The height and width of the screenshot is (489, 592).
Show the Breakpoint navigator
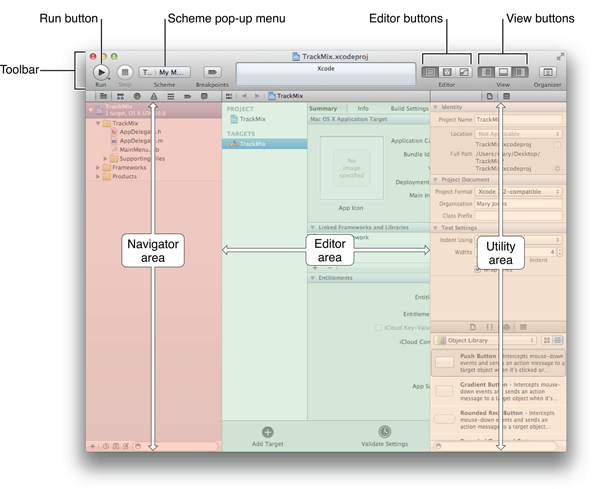(188, 96)
